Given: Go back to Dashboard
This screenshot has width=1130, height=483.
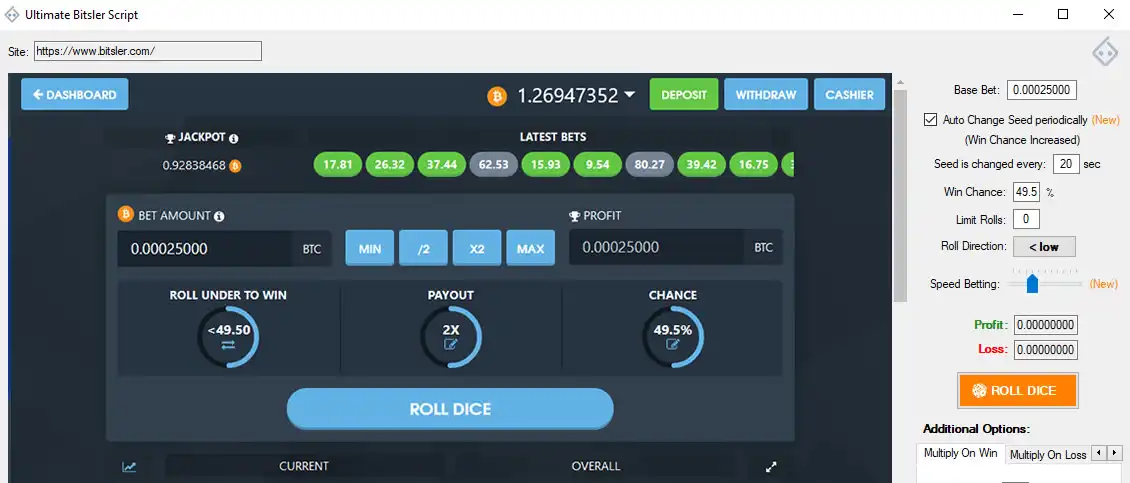Looking at the screenshot, I should pyautogui.click(x=75, y=94).
